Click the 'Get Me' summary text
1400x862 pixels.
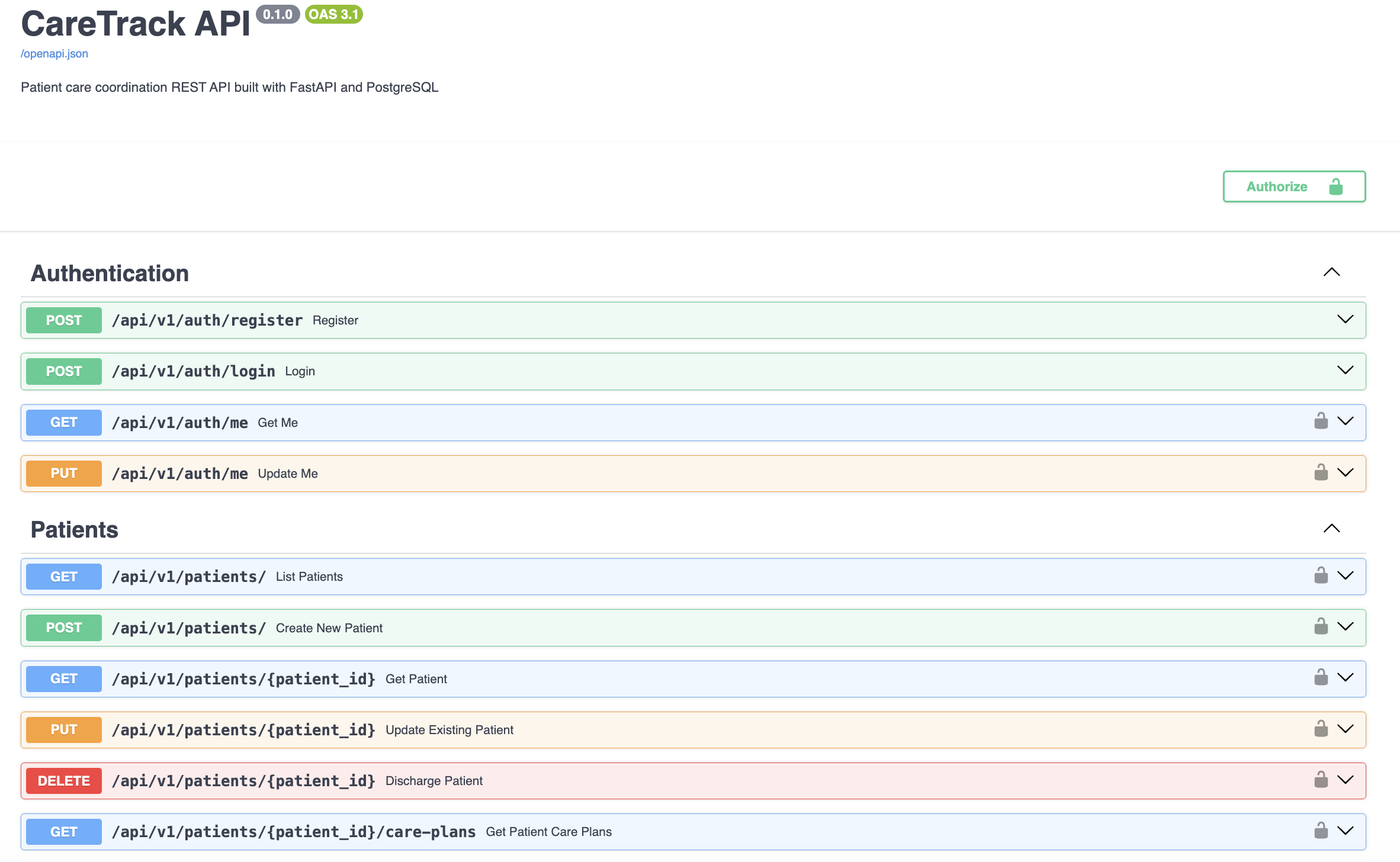coord(278,423)
